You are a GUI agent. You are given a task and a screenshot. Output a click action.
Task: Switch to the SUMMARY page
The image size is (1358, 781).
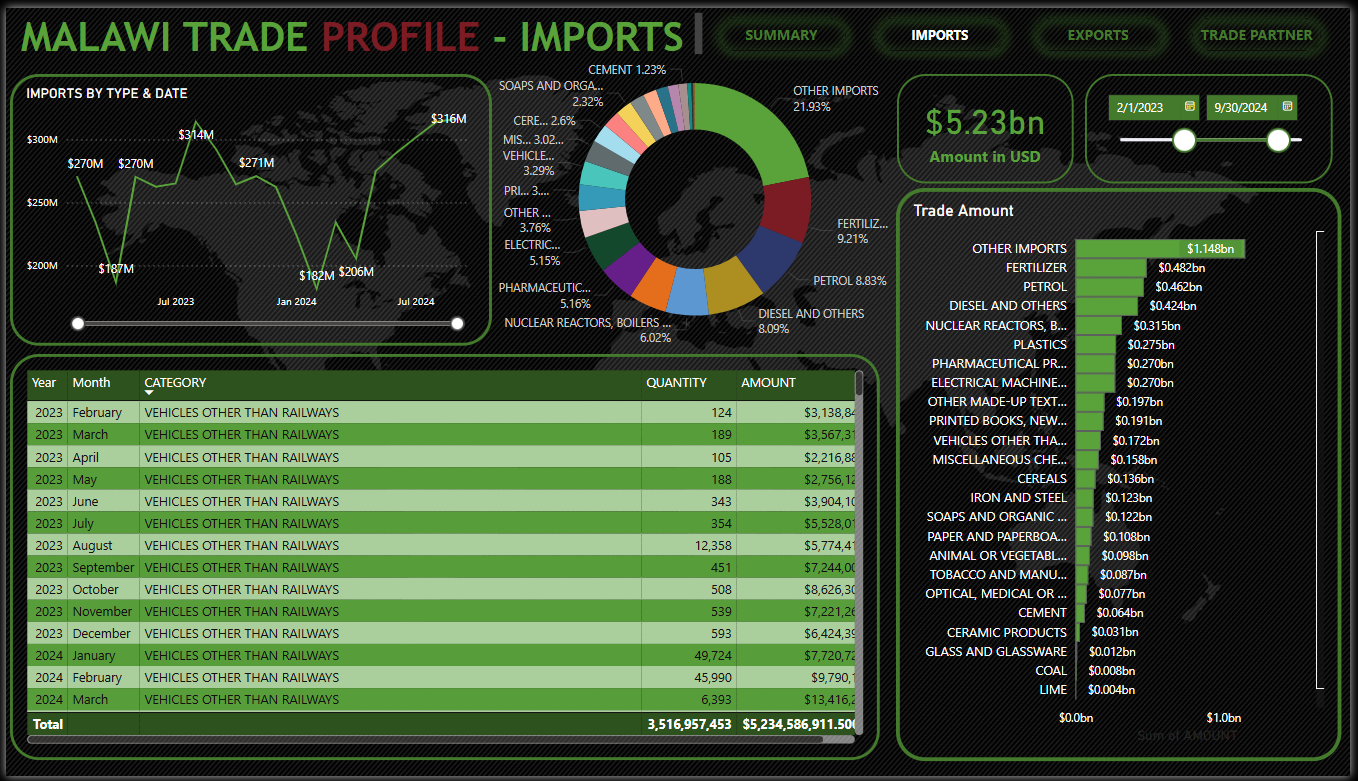pos(781,35)
